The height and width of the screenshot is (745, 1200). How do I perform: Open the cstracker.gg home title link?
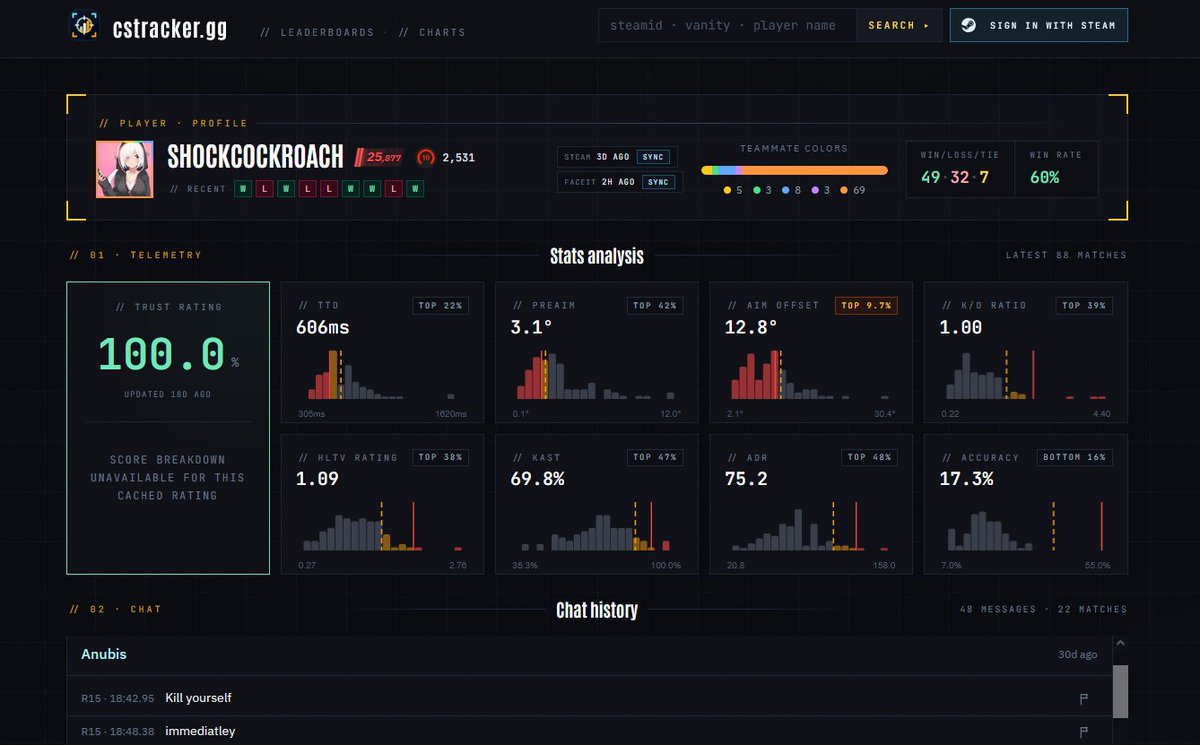169,27
